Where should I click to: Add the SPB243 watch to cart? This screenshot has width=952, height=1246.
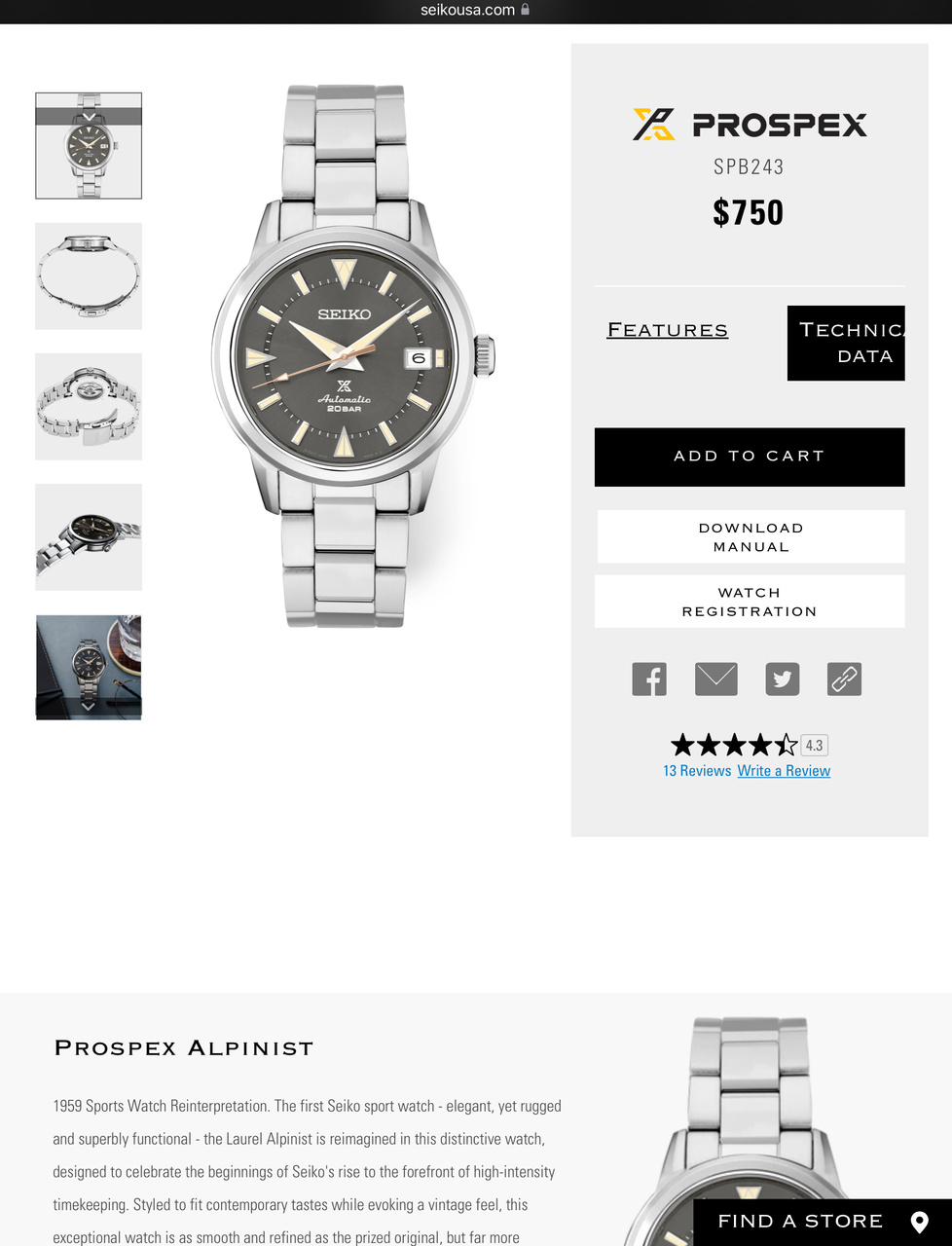tap(750, 457)
